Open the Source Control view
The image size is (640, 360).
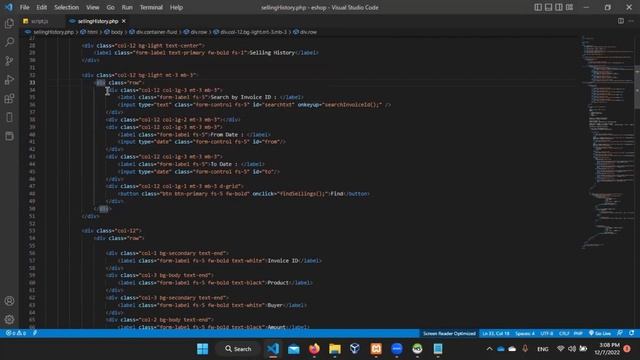(9, 61)
